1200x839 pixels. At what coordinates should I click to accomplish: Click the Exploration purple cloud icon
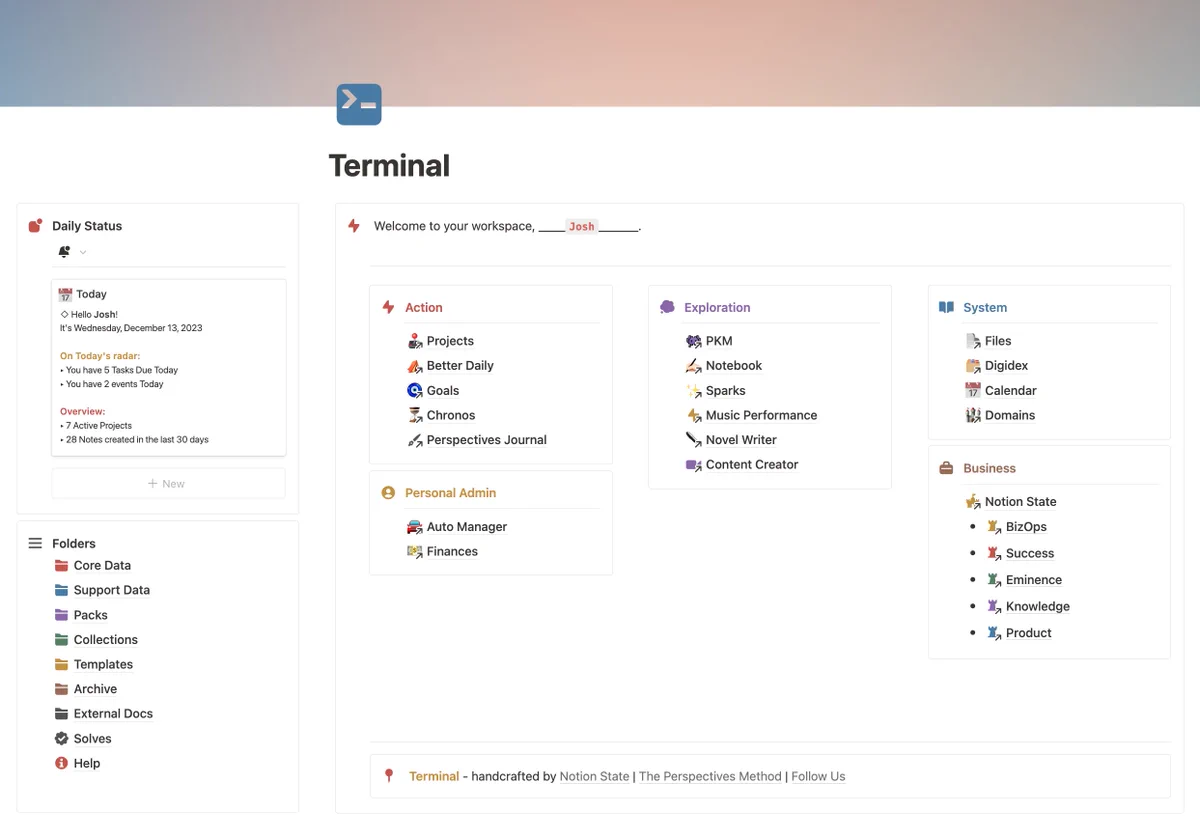(667, 307)
